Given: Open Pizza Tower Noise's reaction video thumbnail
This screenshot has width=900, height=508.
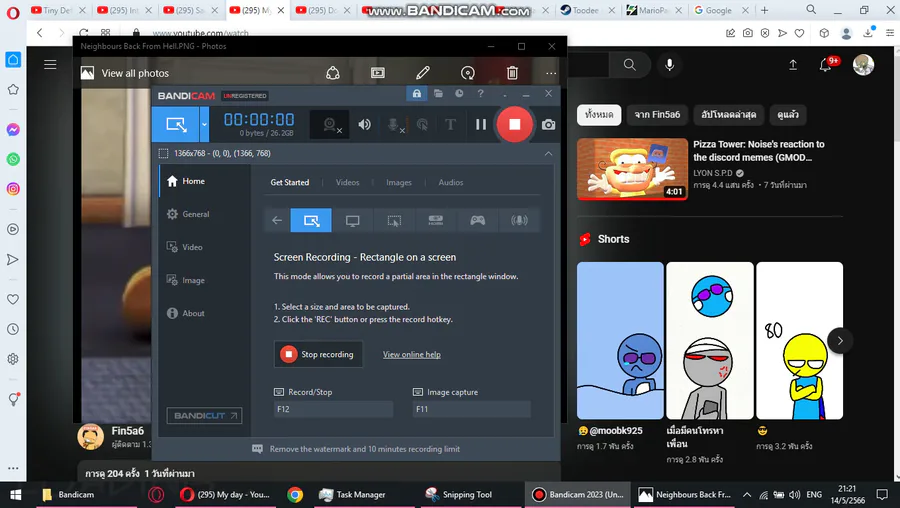Looking at the screenshot, I should point(632,169).
